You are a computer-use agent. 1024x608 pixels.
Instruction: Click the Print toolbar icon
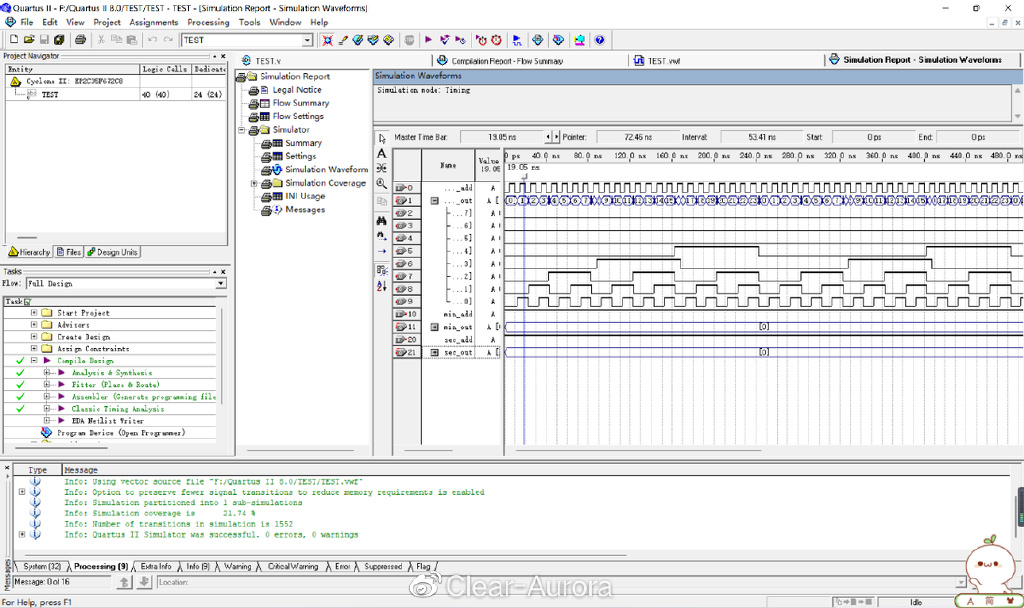pos(80,40)
